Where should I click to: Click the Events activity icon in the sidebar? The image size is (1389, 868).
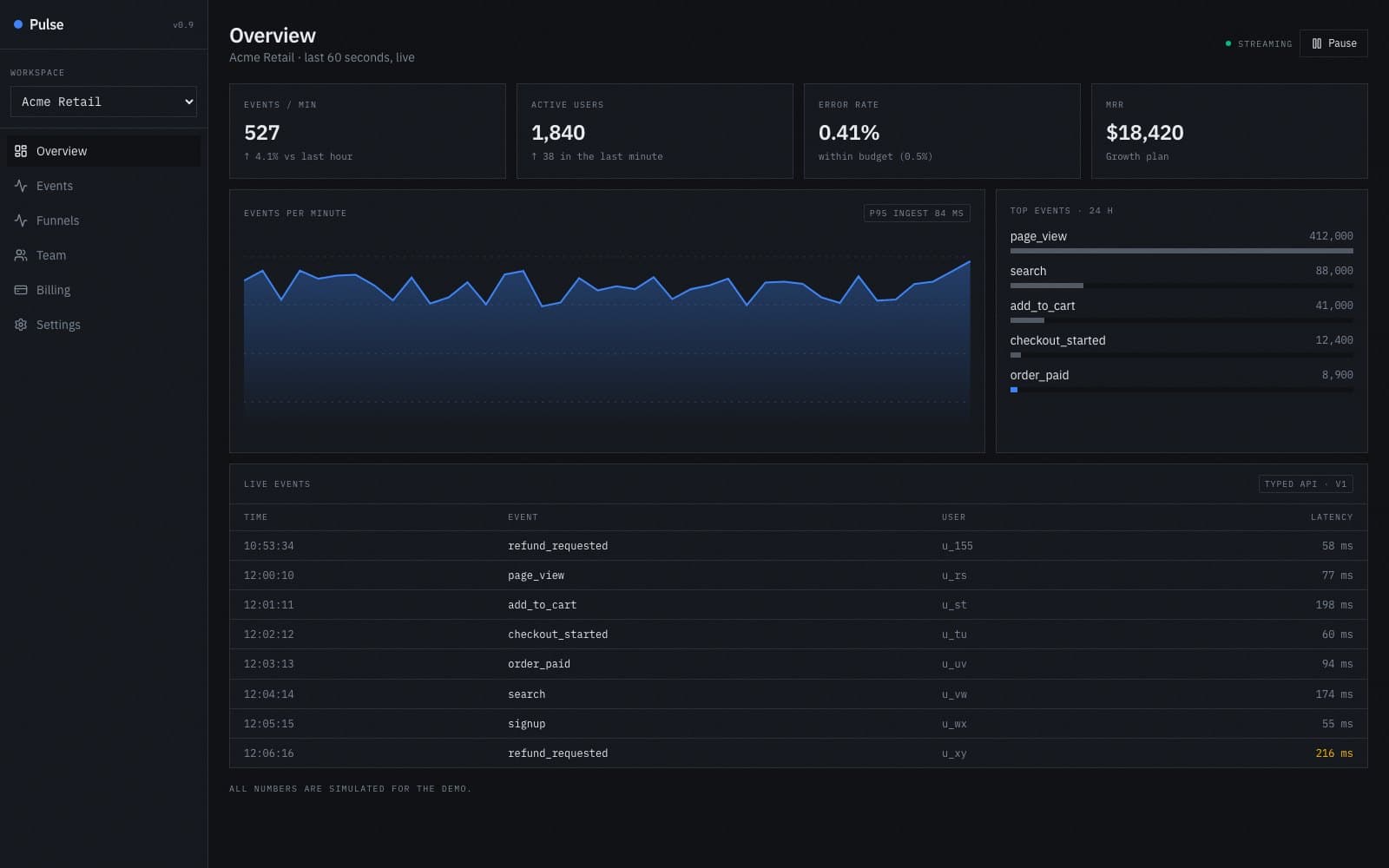pyautogui.click(x=21, y=186)
